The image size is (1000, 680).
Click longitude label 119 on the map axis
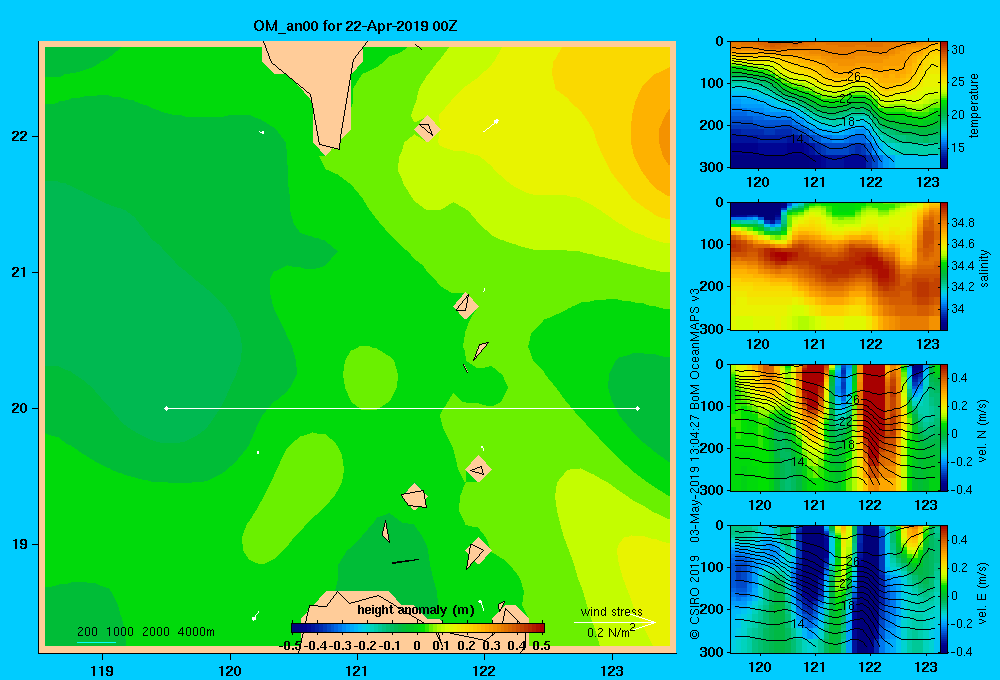[x=103, y=670]
